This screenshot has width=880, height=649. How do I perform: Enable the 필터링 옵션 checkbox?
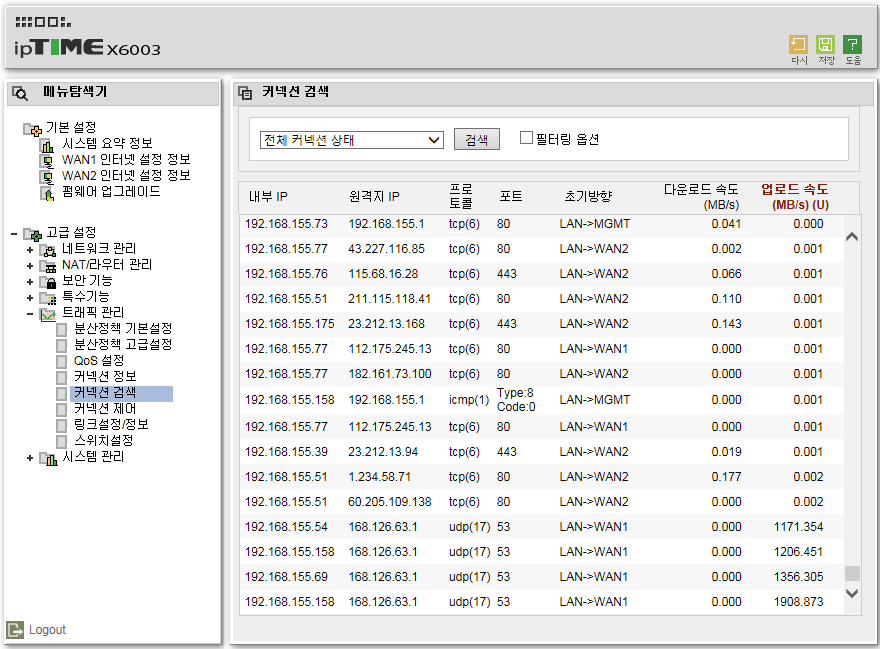pyautogui.click(x=526, y=138)
